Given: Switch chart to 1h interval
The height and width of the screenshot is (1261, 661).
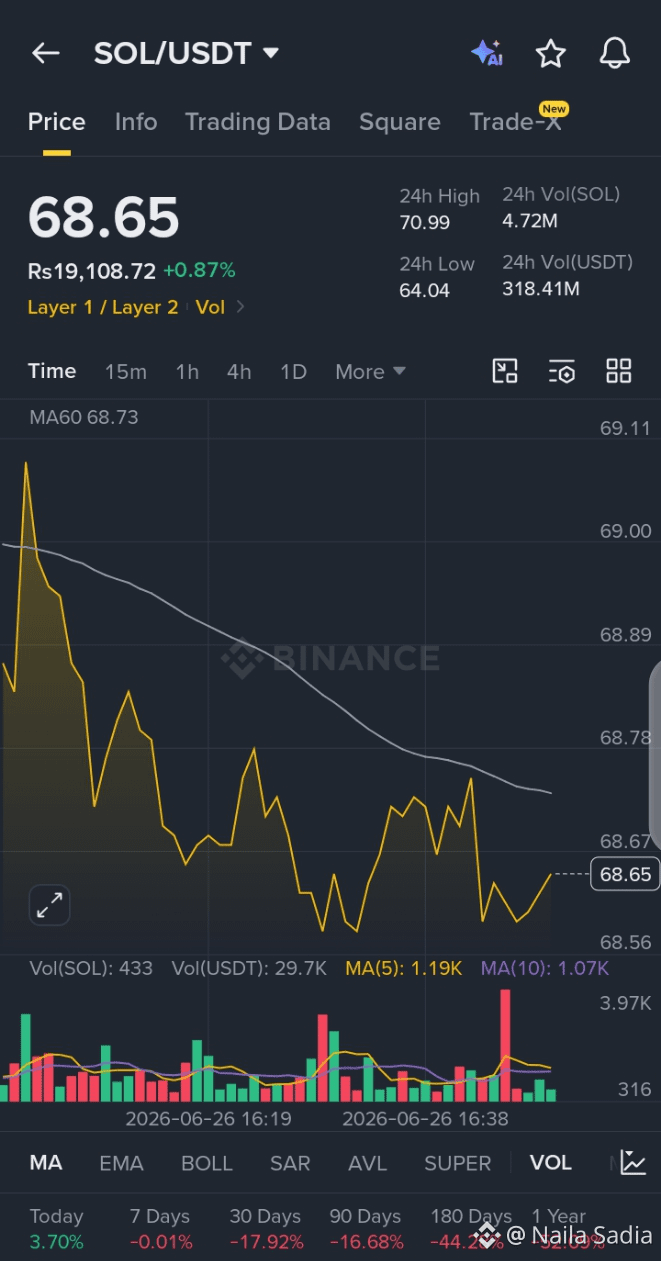Looking at the screenshot, I should 187,372.
